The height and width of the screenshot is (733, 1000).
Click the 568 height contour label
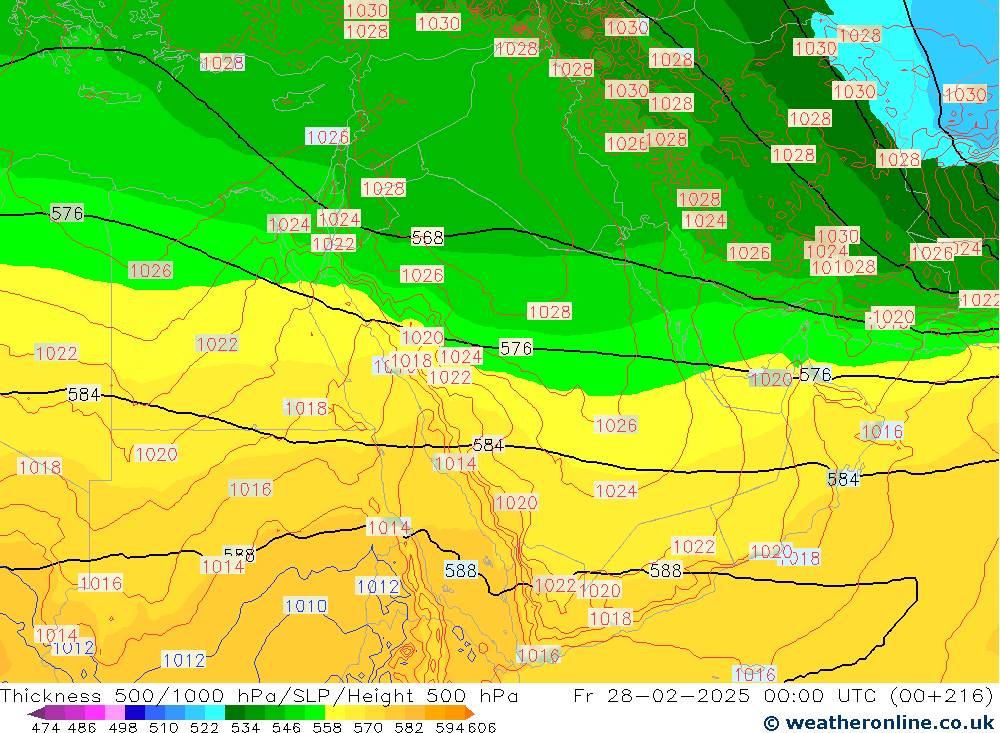[x=427, y=238]
